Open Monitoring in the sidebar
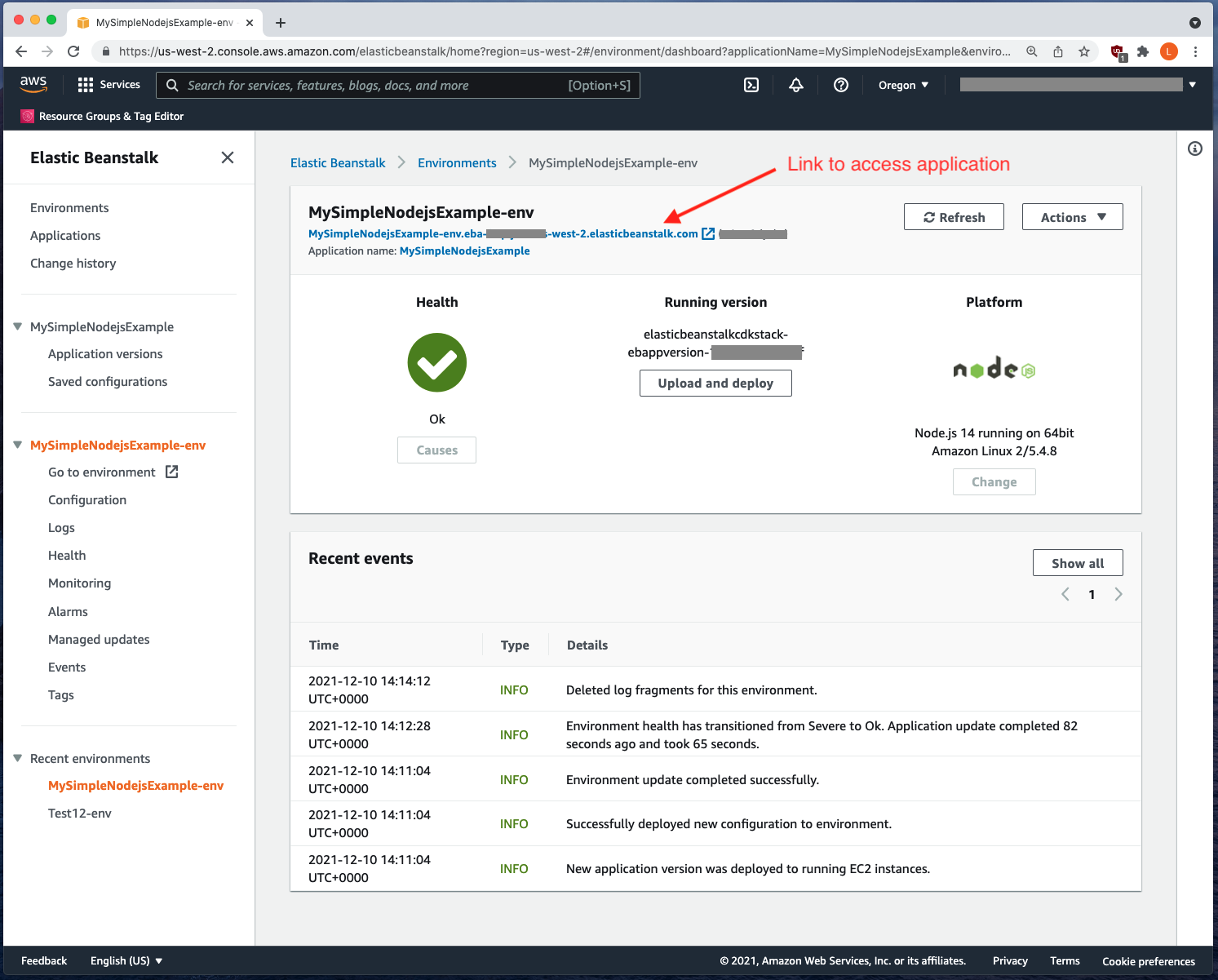1218x980 pixels. 79,583
